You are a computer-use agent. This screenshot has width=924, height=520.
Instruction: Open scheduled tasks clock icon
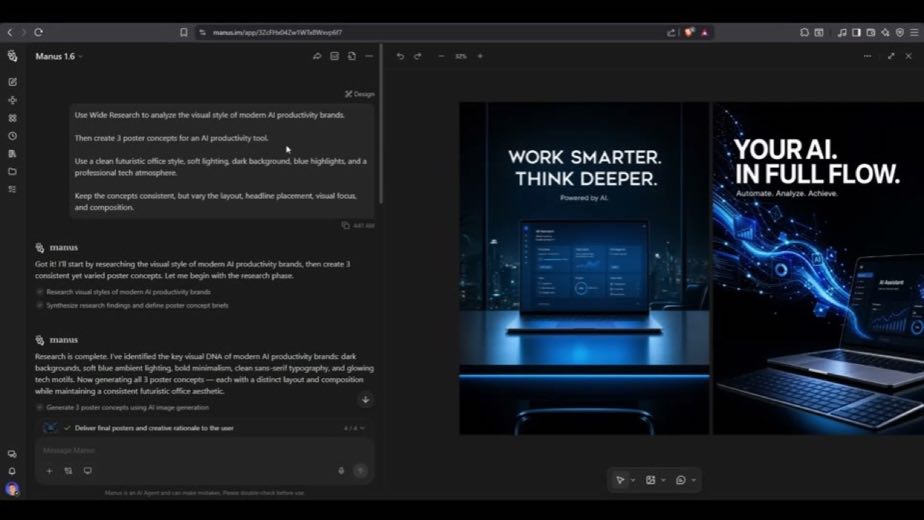pyautogui.click(x=12, y=136)
